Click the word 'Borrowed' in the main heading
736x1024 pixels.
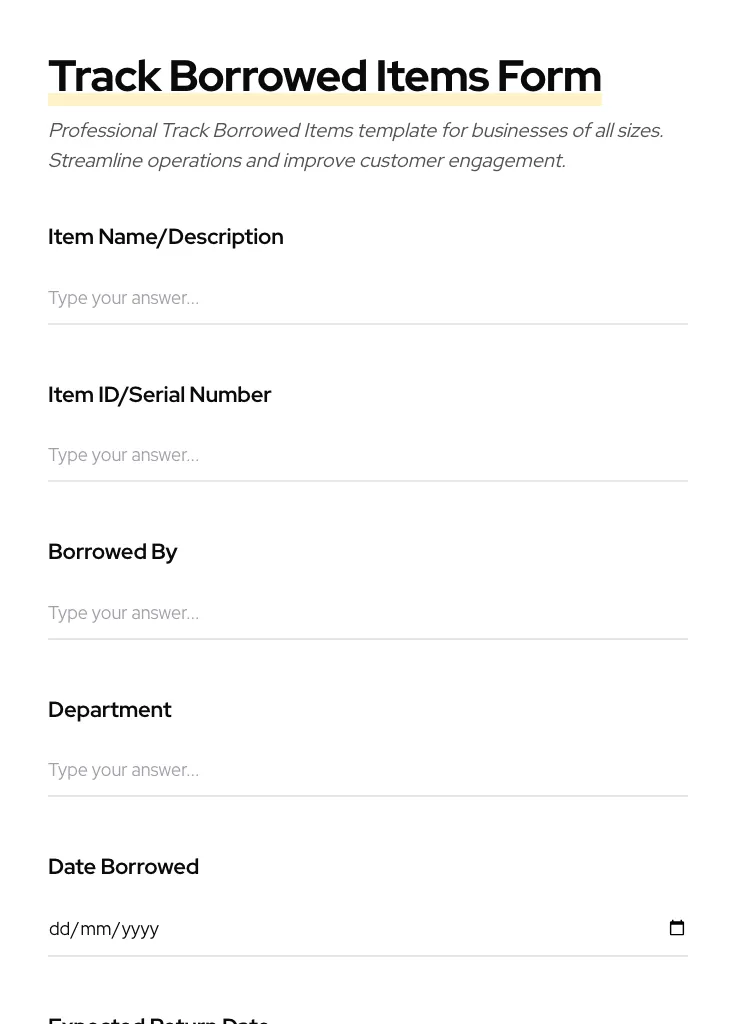[268, 77]
